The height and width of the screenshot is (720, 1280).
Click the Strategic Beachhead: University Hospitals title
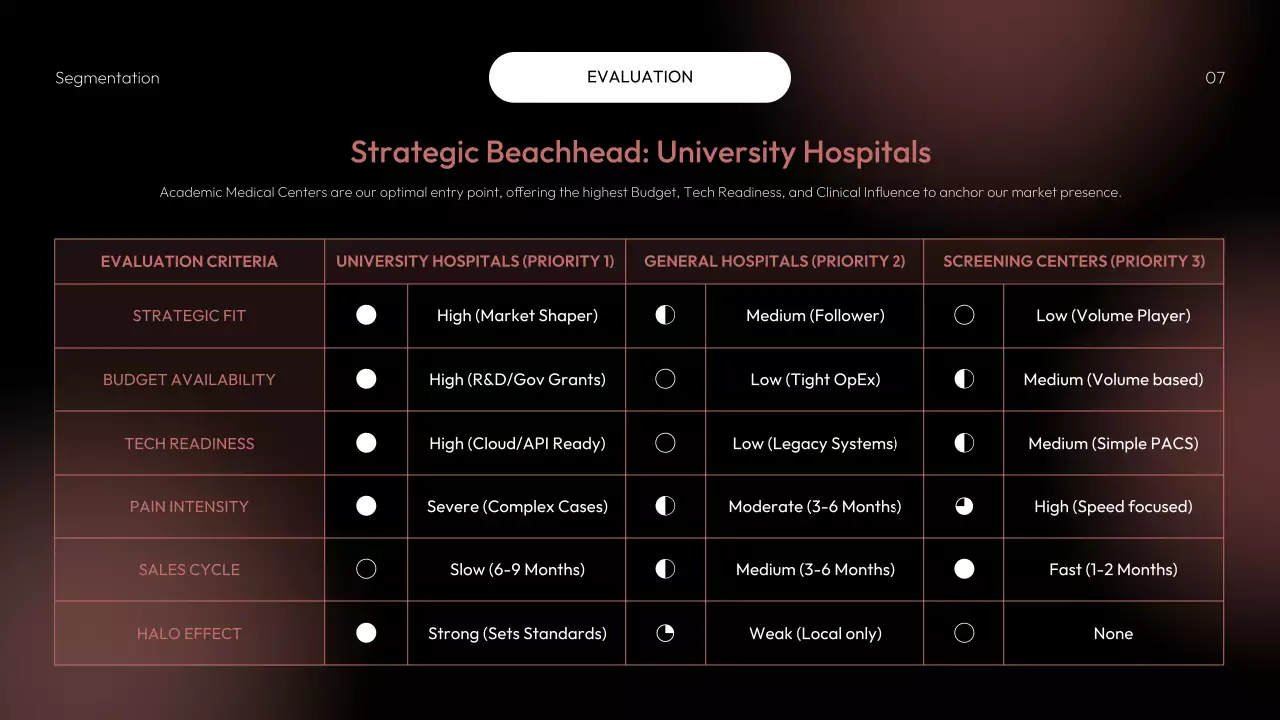(x=640, y=152)
